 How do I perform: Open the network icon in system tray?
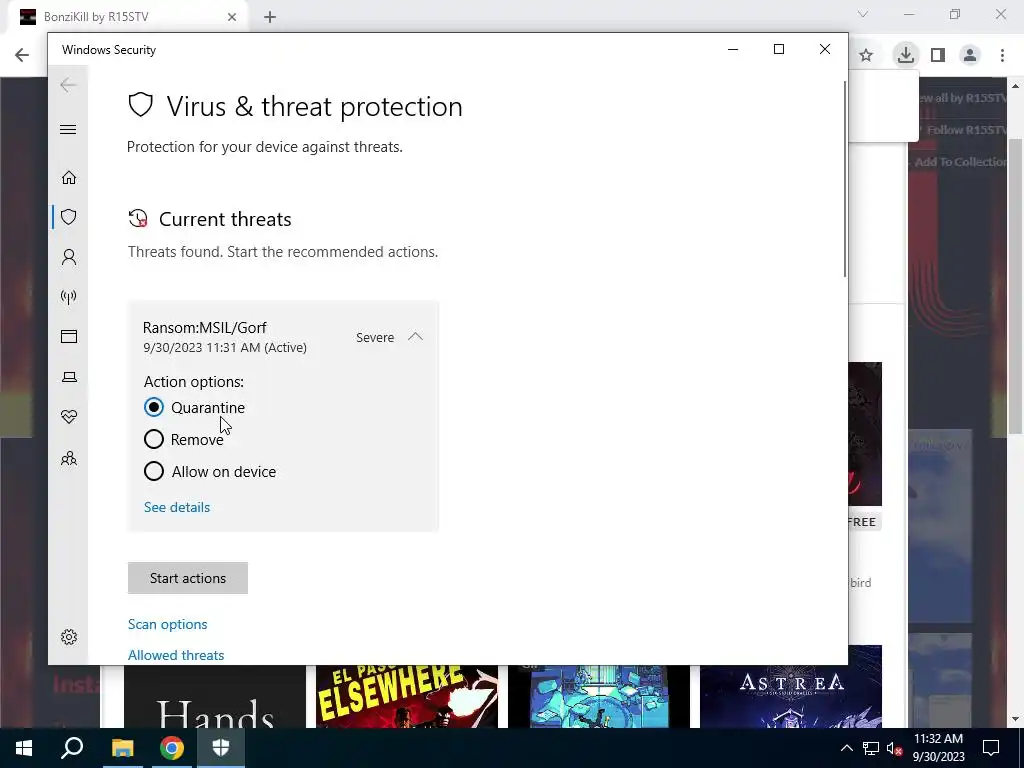[871, 748]
